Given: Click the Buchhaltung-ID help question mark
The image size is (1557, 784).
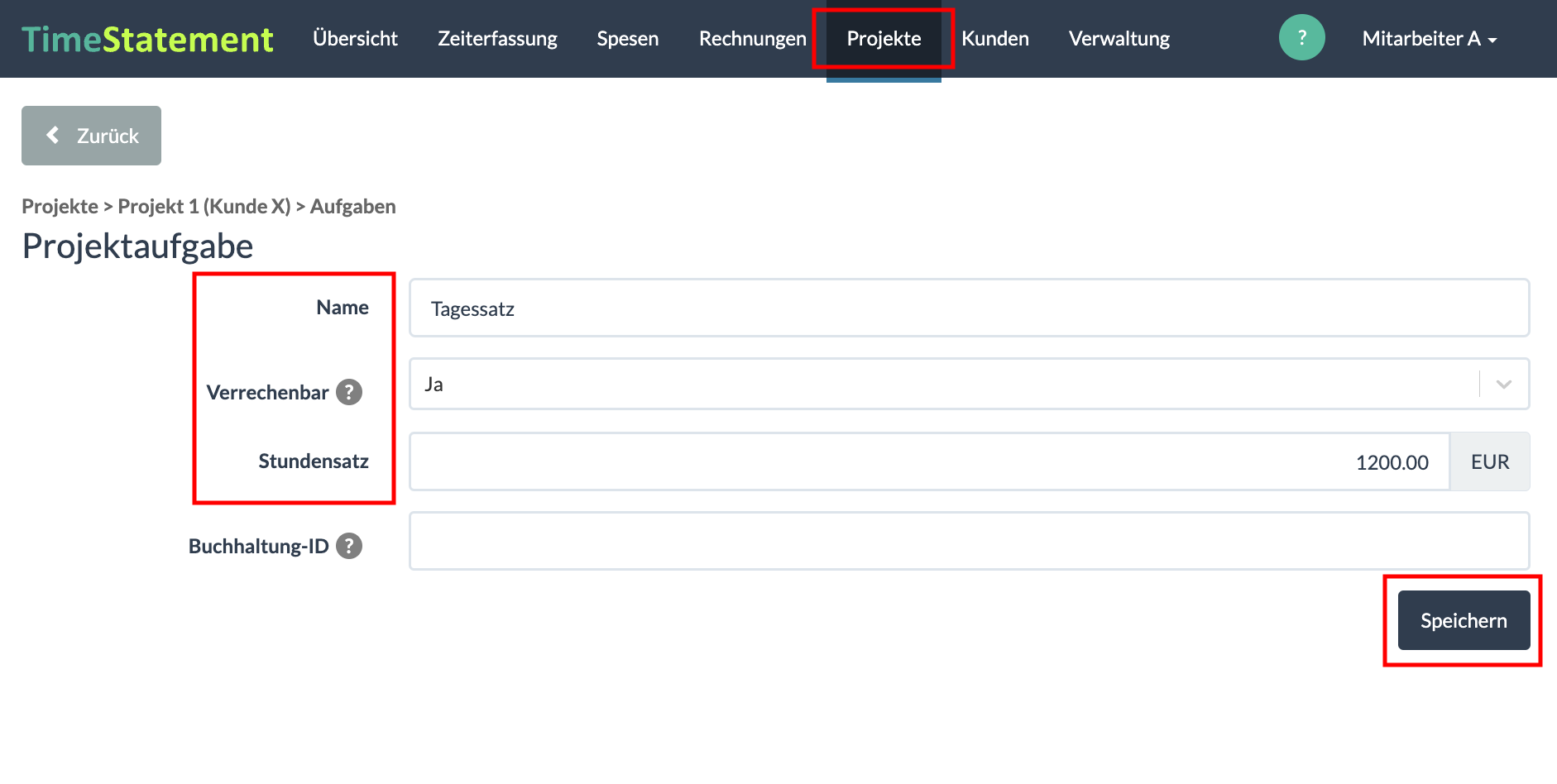Looking at the screenshot, I should (349, 546).
